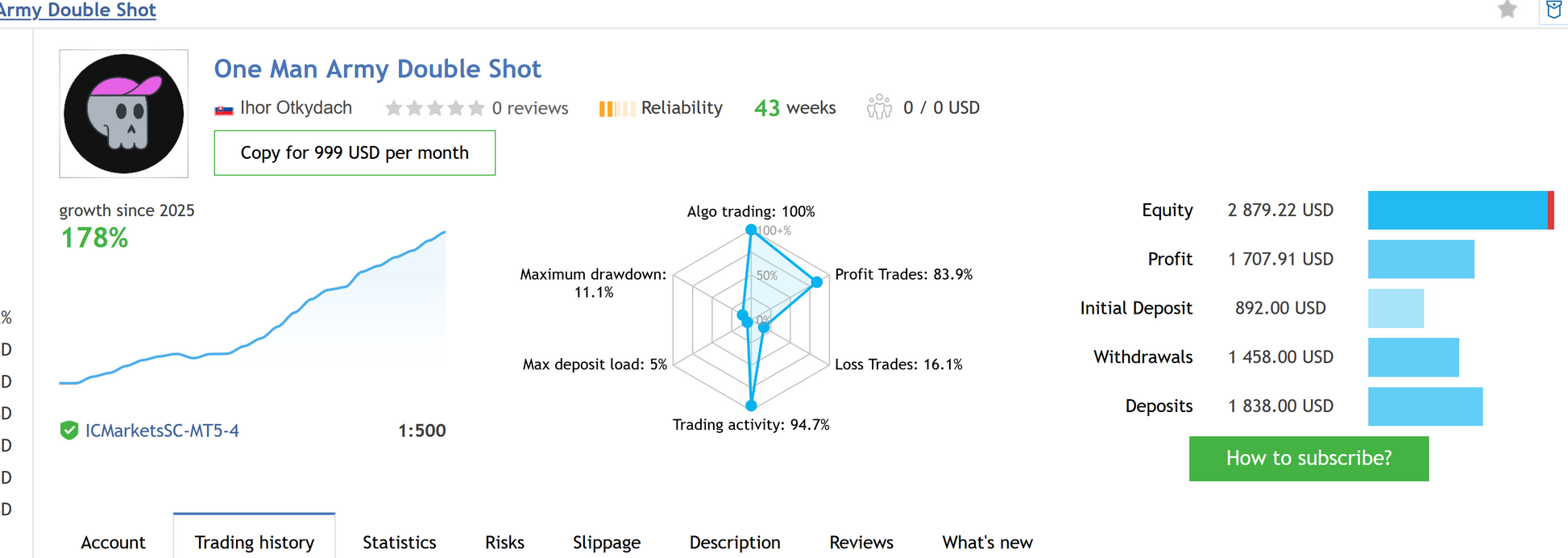Click the How to subscribe button
This screenshot has width=1568, height=558.
[x=1309, y=458]
